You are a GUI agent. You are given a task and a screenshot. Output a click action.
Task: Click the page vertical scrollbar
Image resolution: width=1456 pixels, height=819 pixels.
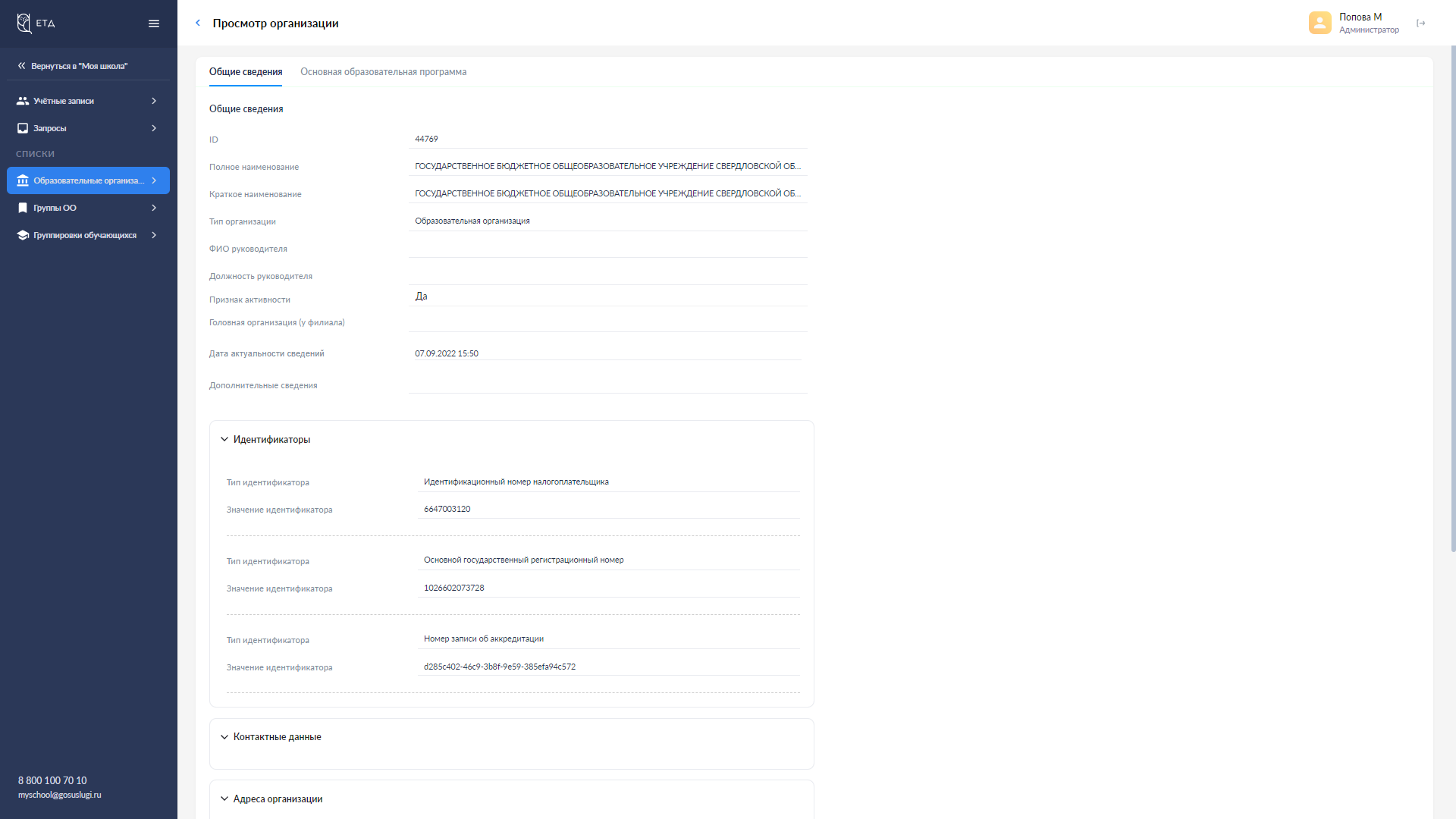point(1453,299)
